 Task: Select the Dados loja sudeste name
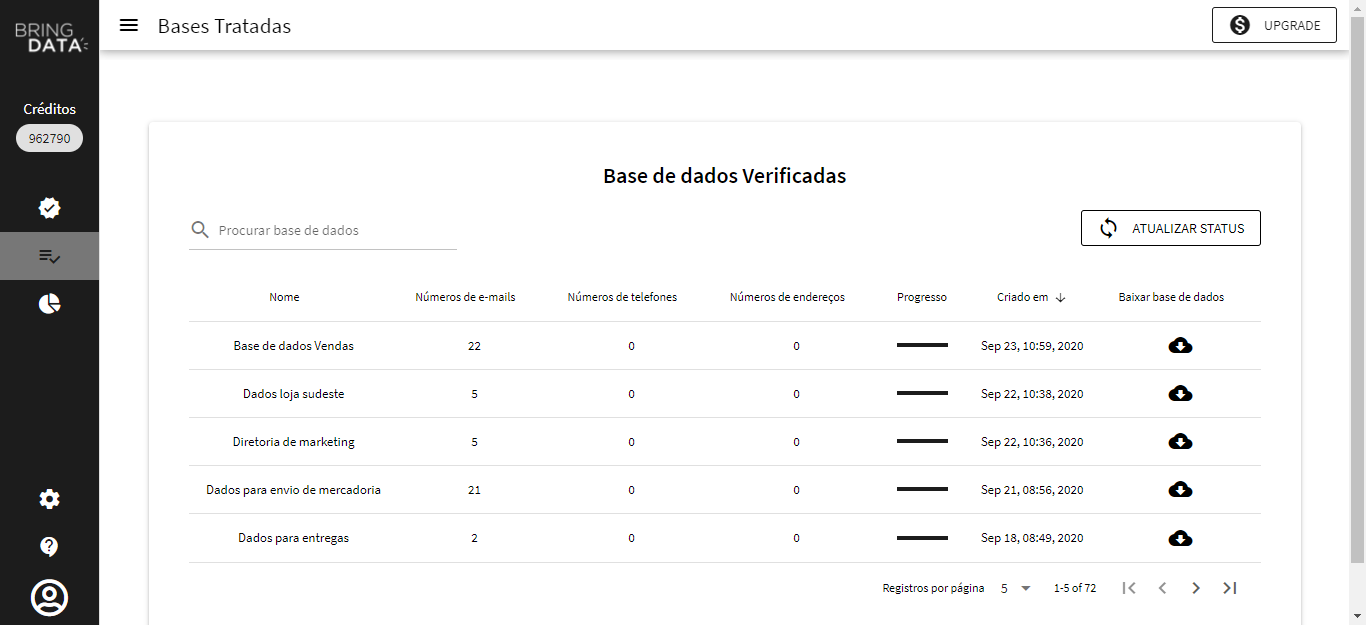pos(294,394)
